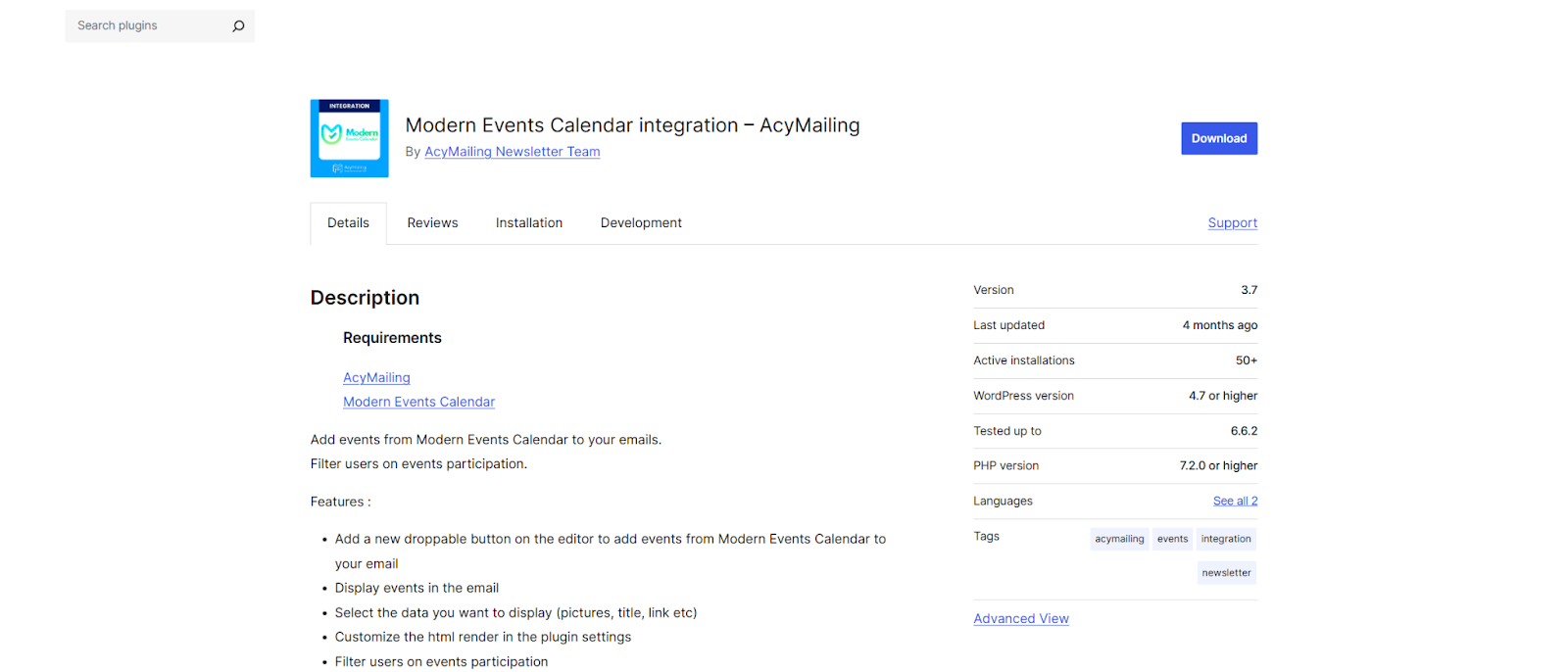Focus the Search plugins field
The width and height of the screenshot is (1568, 672).
(160, 25)
